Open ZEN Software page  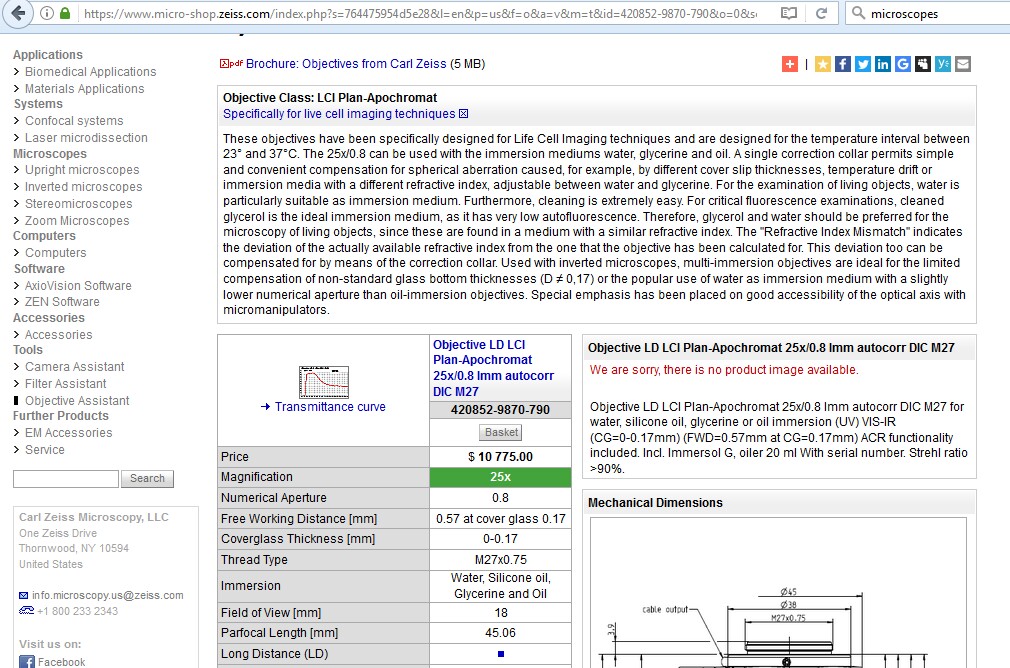pyautogui.click(x=62, y=301)
